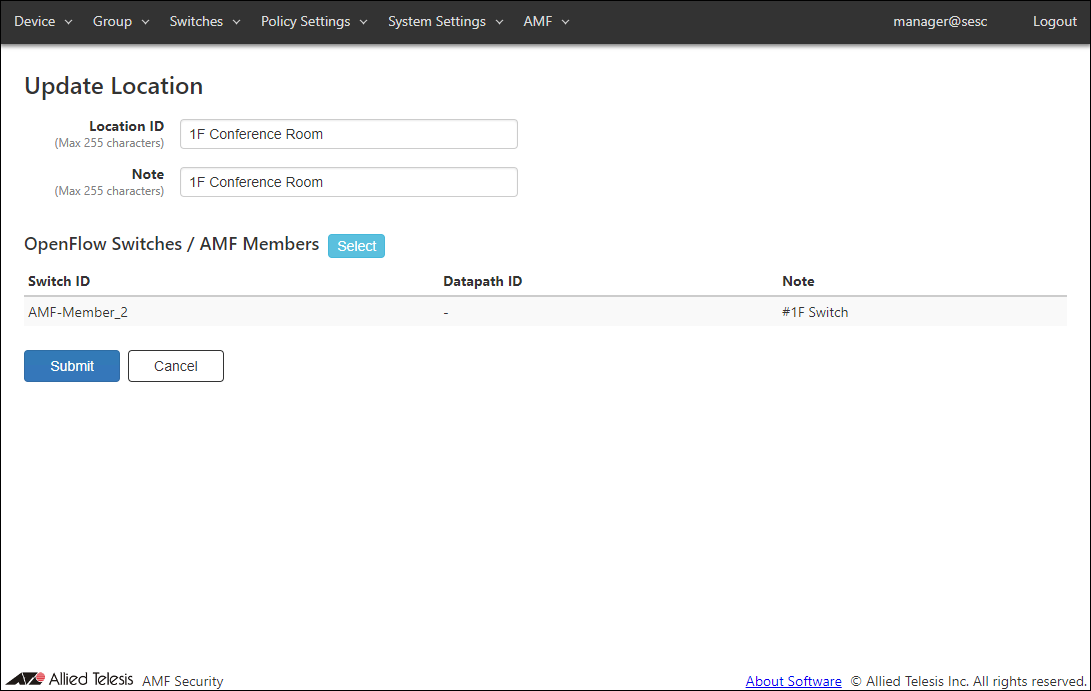Cancel the location update
This screenshot has width=1091, height=691.
click(x=176, y=366)
